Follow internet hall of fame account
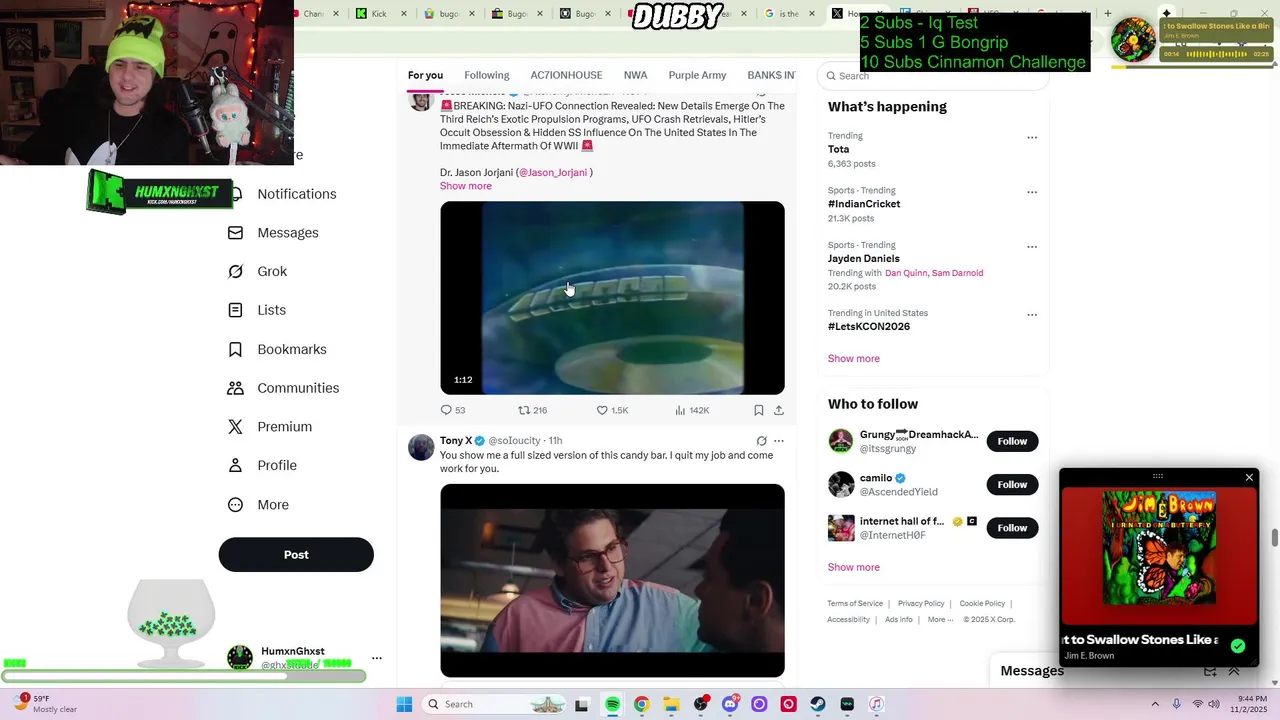 click(x=1012, y=528)
